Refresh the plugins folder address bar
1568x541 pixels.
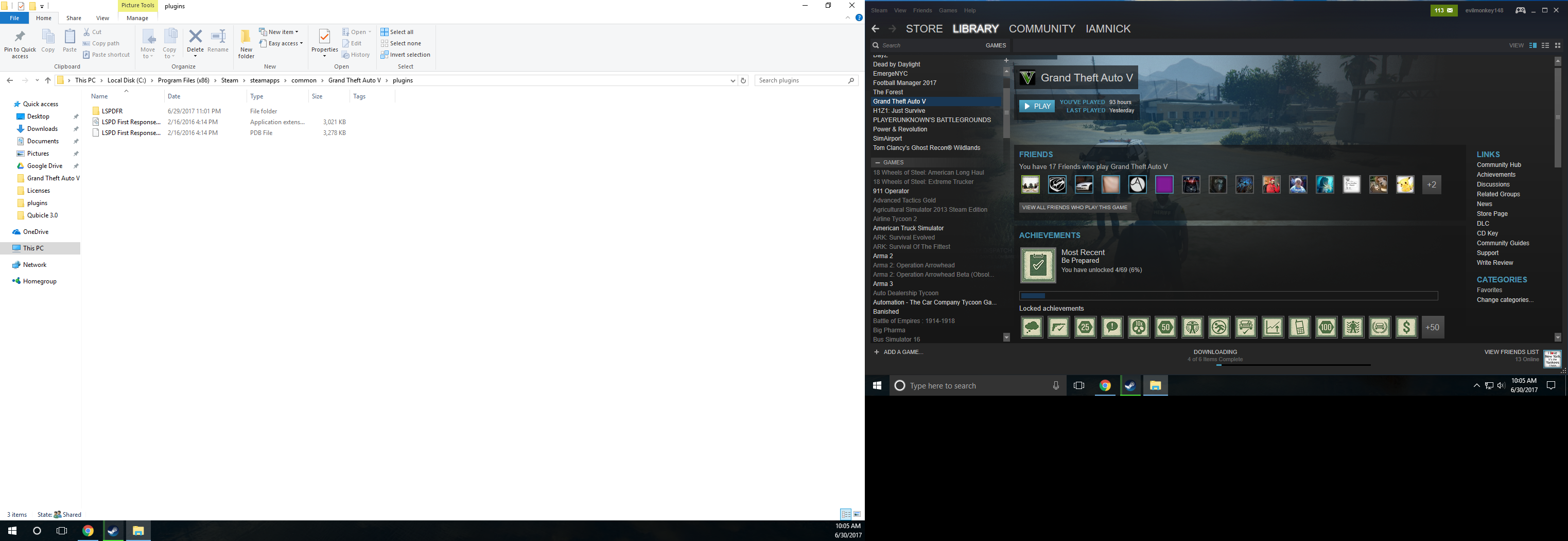[743, 80]
